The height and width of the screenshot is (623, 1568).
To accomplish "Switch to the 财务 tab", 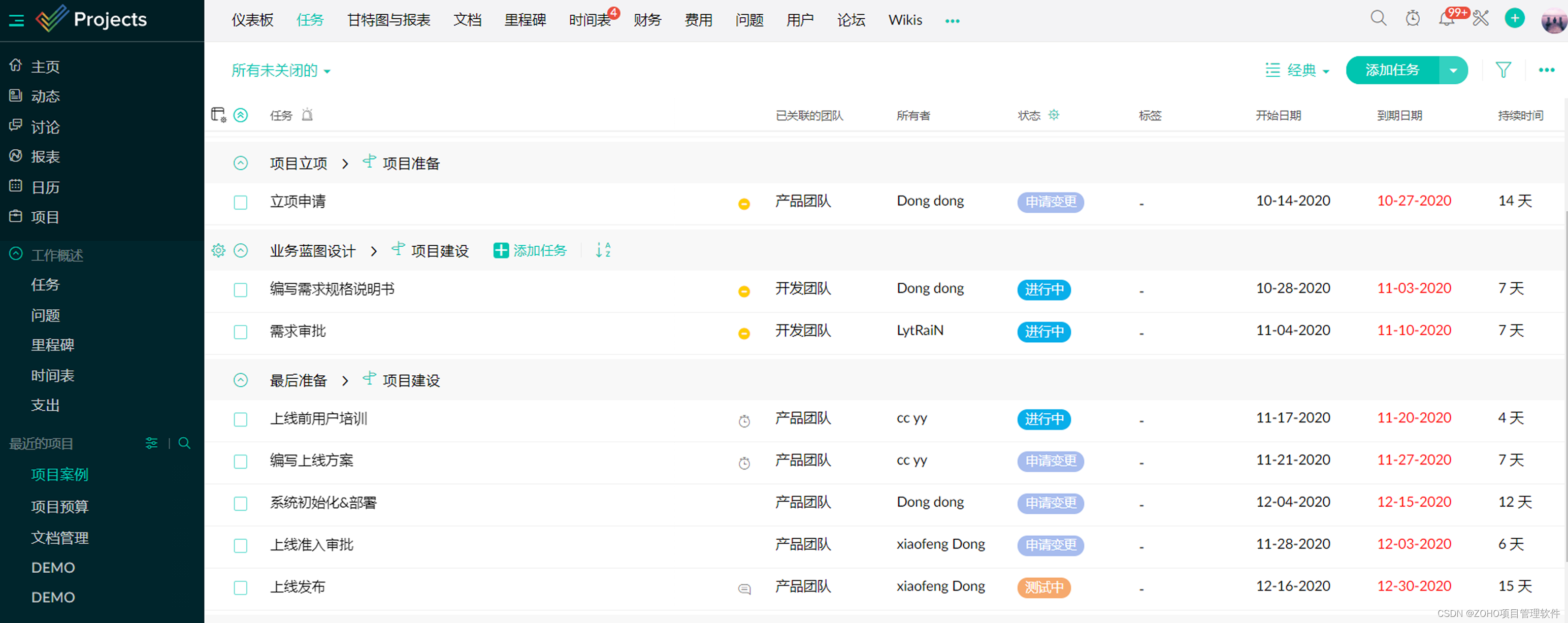I will tap(646, 20).
